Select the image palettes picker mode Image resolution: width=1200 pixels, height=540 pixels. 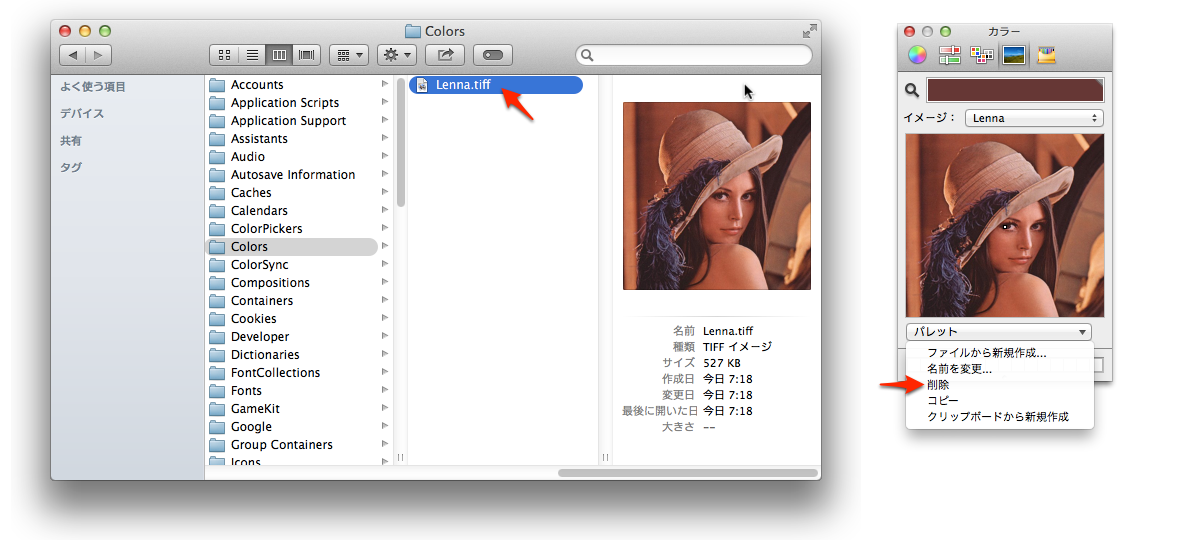tap(1014, 55)
